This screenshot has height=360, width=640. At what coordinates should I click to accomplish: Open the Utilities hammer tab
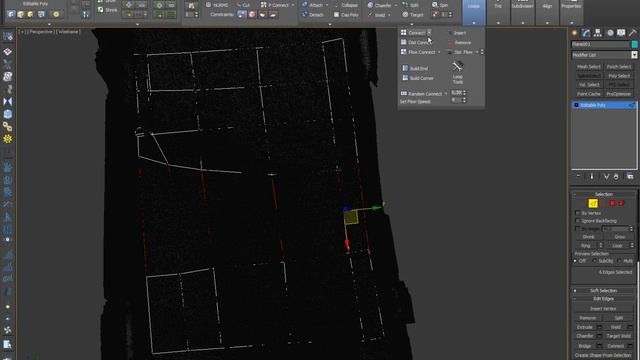(x=633, y=33)
